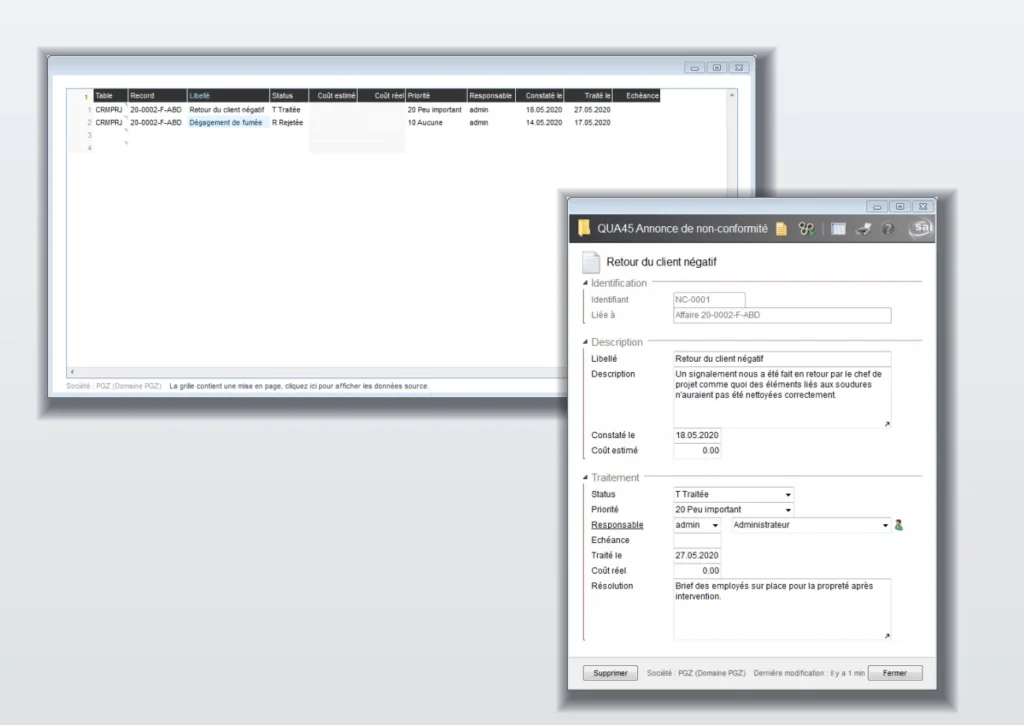Screen dimensions: 1024x725
Task: Click the Traité le column header in grid
Action: (588, 95)
